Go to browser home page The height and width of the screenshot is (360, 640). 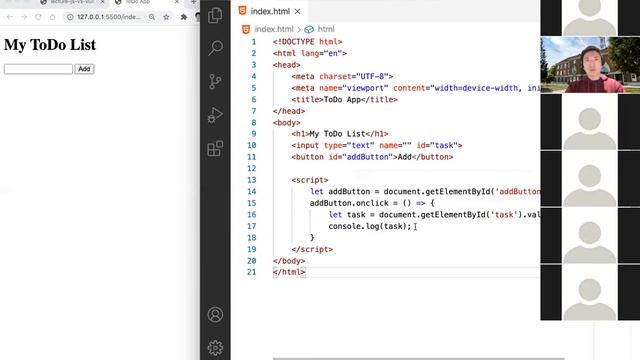(52, 17)
